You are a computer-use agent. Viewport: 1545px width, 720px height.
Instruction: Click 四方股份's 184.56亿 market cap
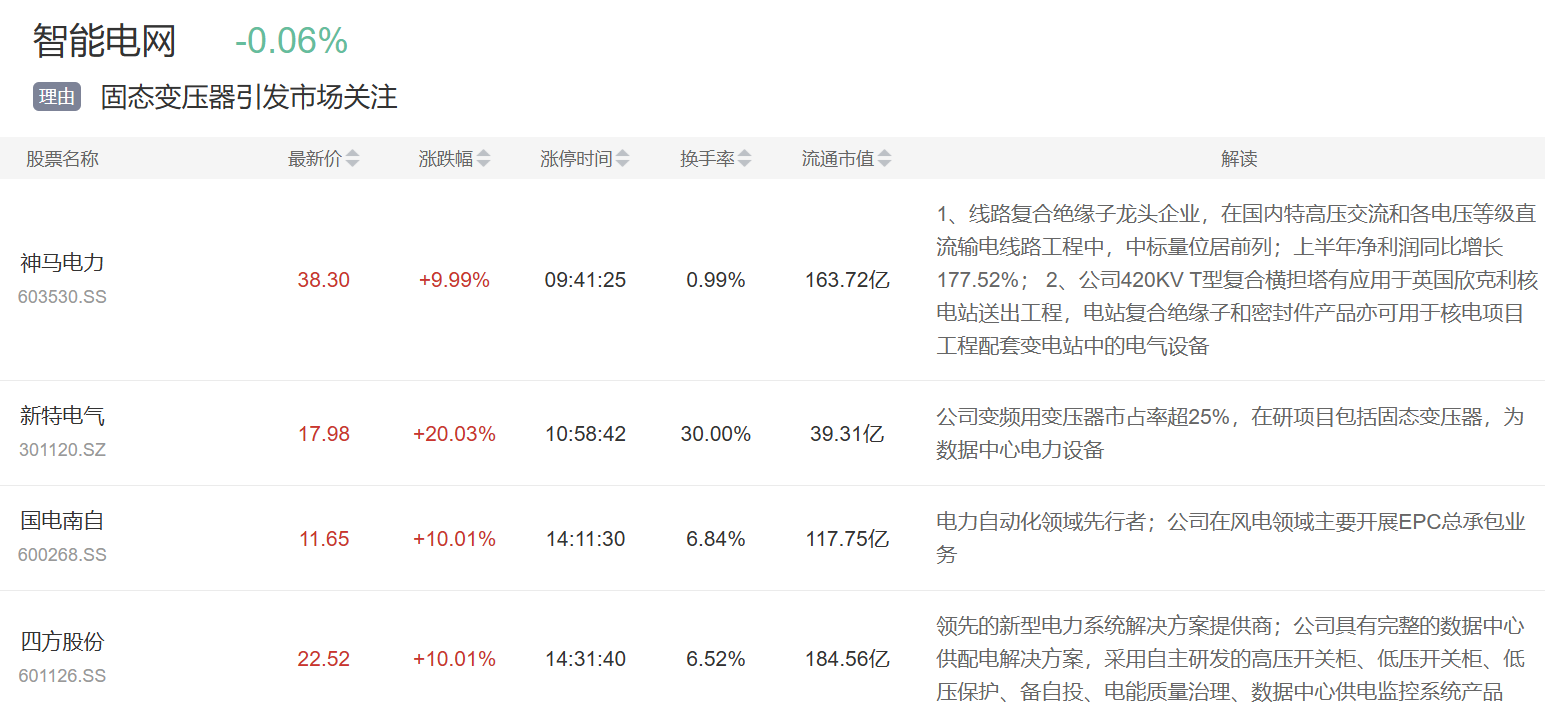click(847, 659)
